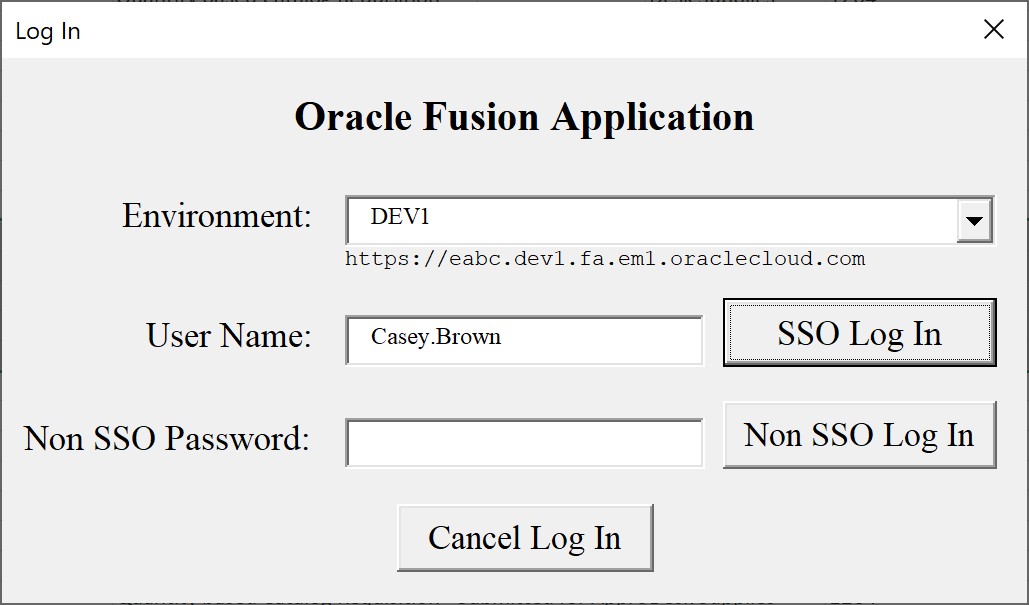This screenshot has height=605, width=1029.
Task: Click the Log In title bar text
Action: 48,30
